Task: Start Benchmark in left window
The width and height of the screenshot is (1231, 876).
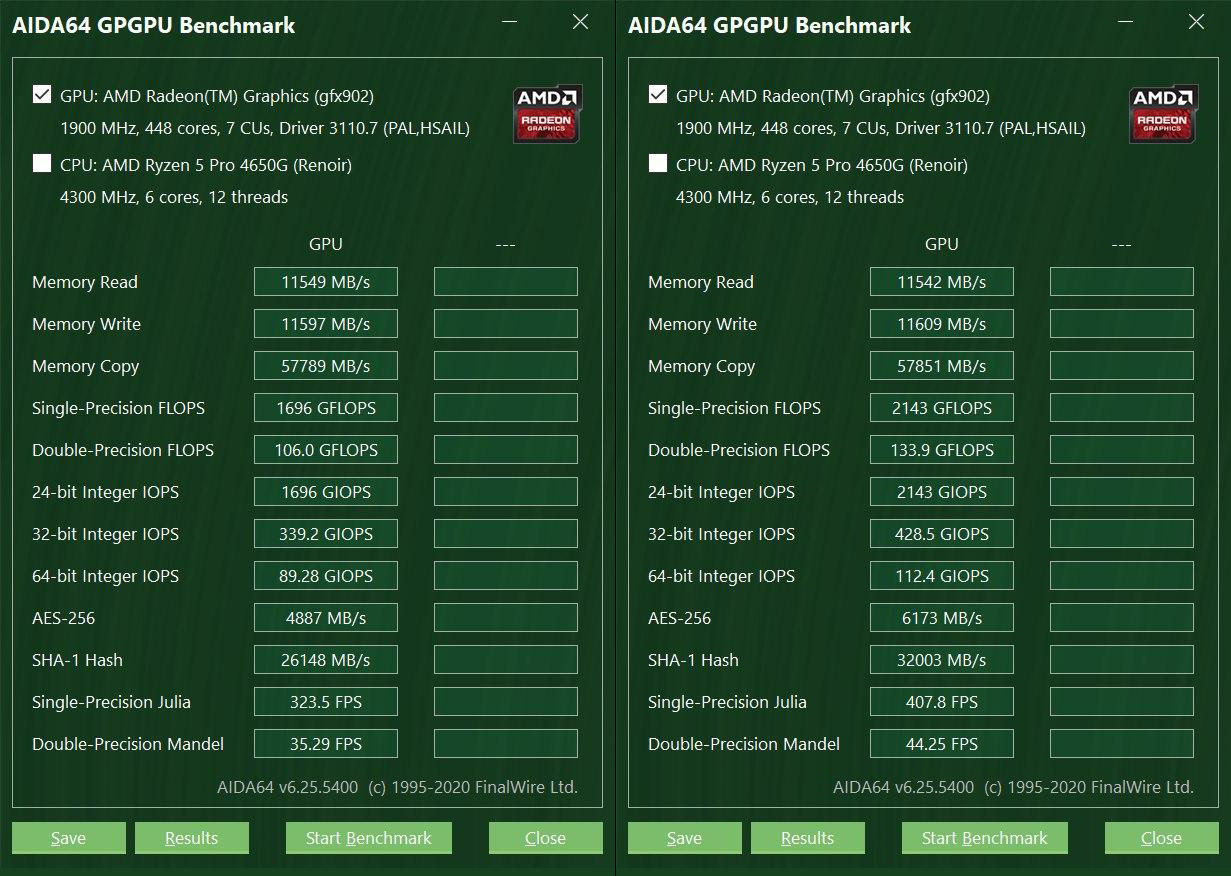Action: [369, 838]
